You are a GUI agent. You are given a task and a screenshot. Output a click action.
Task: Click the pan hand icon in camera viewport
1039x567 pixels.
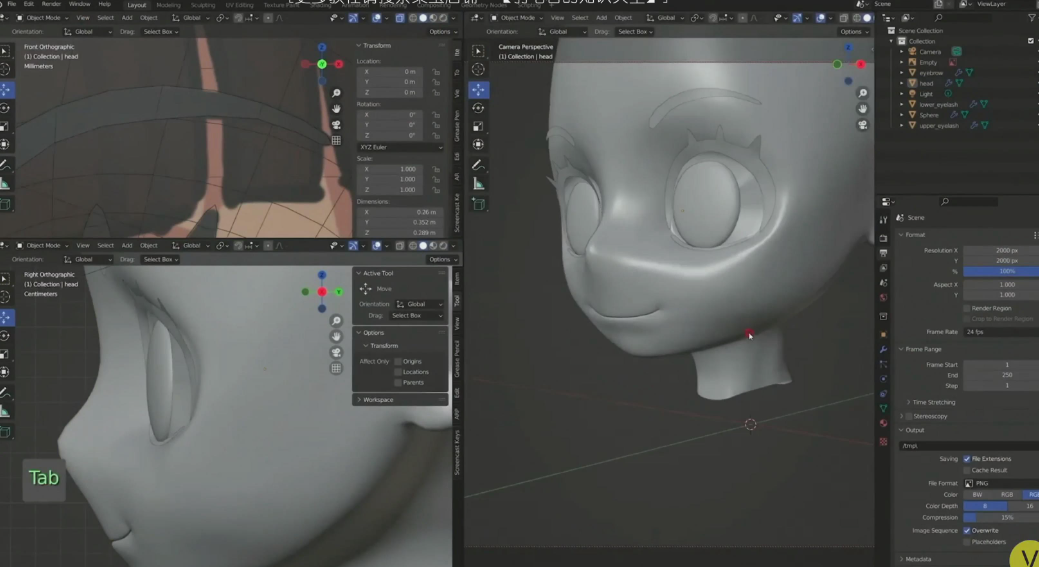pos(862,109)
